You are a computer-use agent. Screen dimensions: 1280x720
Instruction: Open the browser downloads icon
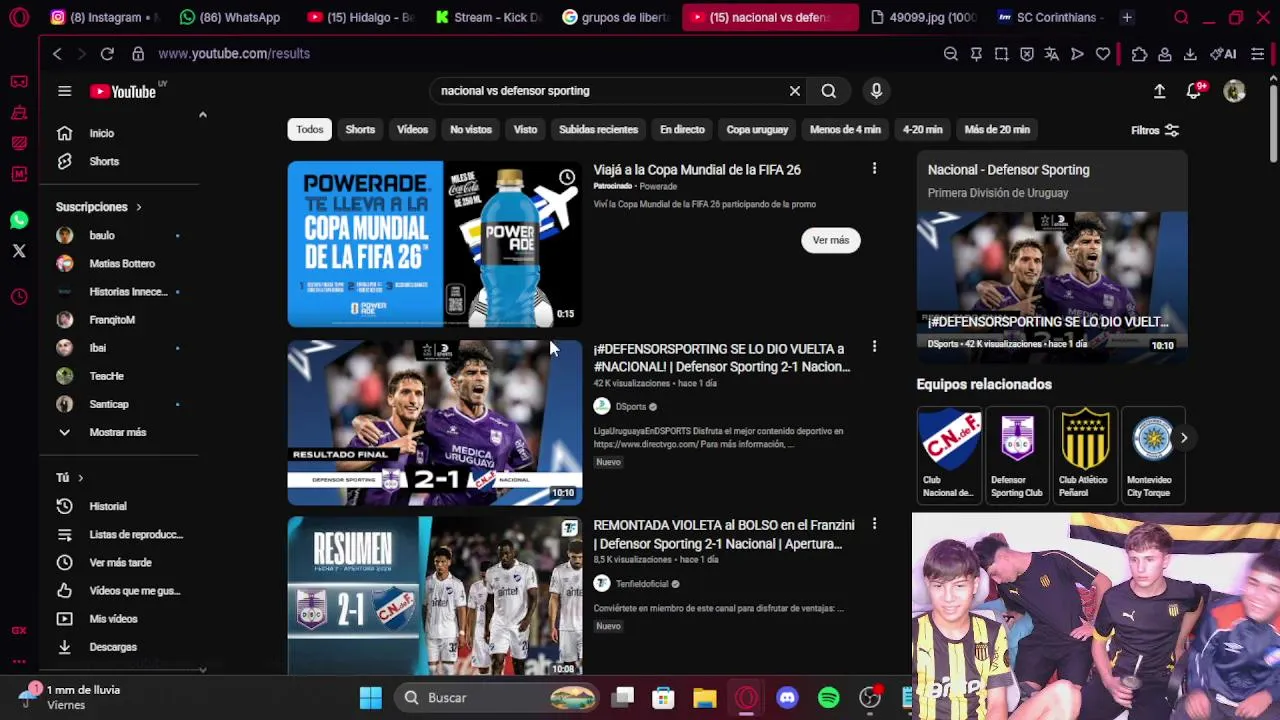(1190, 54)
